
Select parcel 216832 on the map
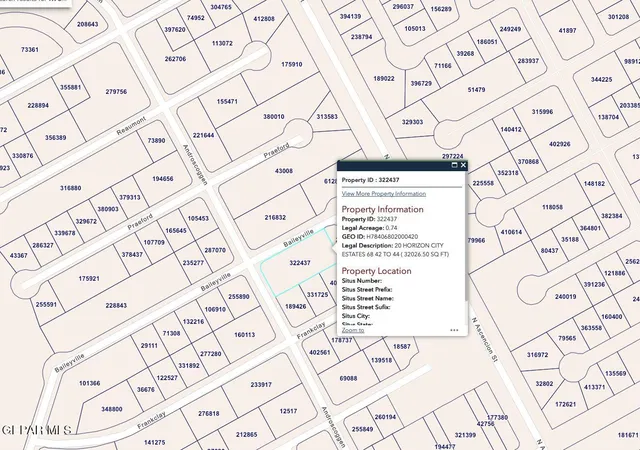(x=275, y=218)
